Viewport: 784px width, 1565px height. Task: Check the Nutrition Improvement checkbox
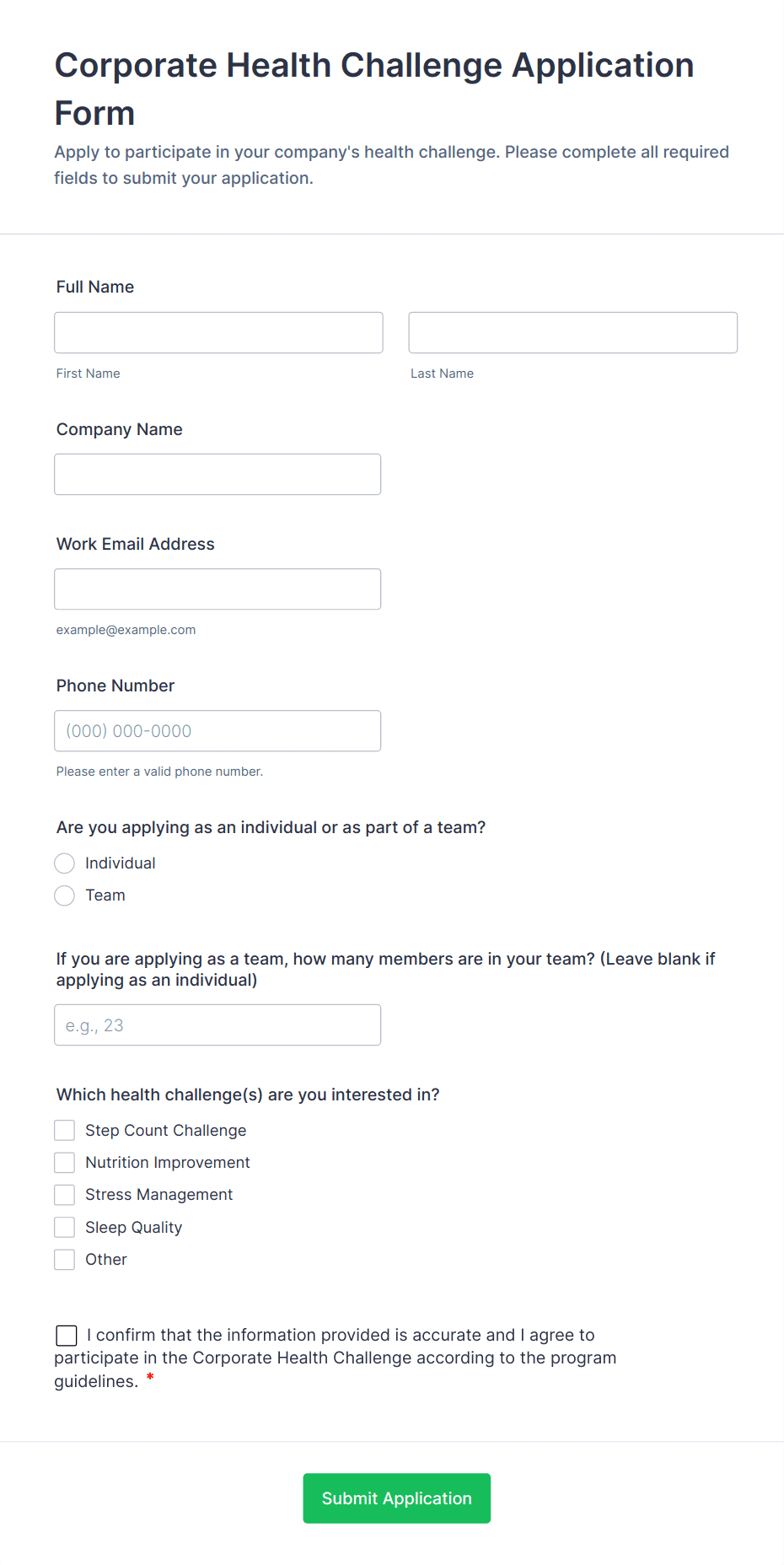pos(65,1162)
